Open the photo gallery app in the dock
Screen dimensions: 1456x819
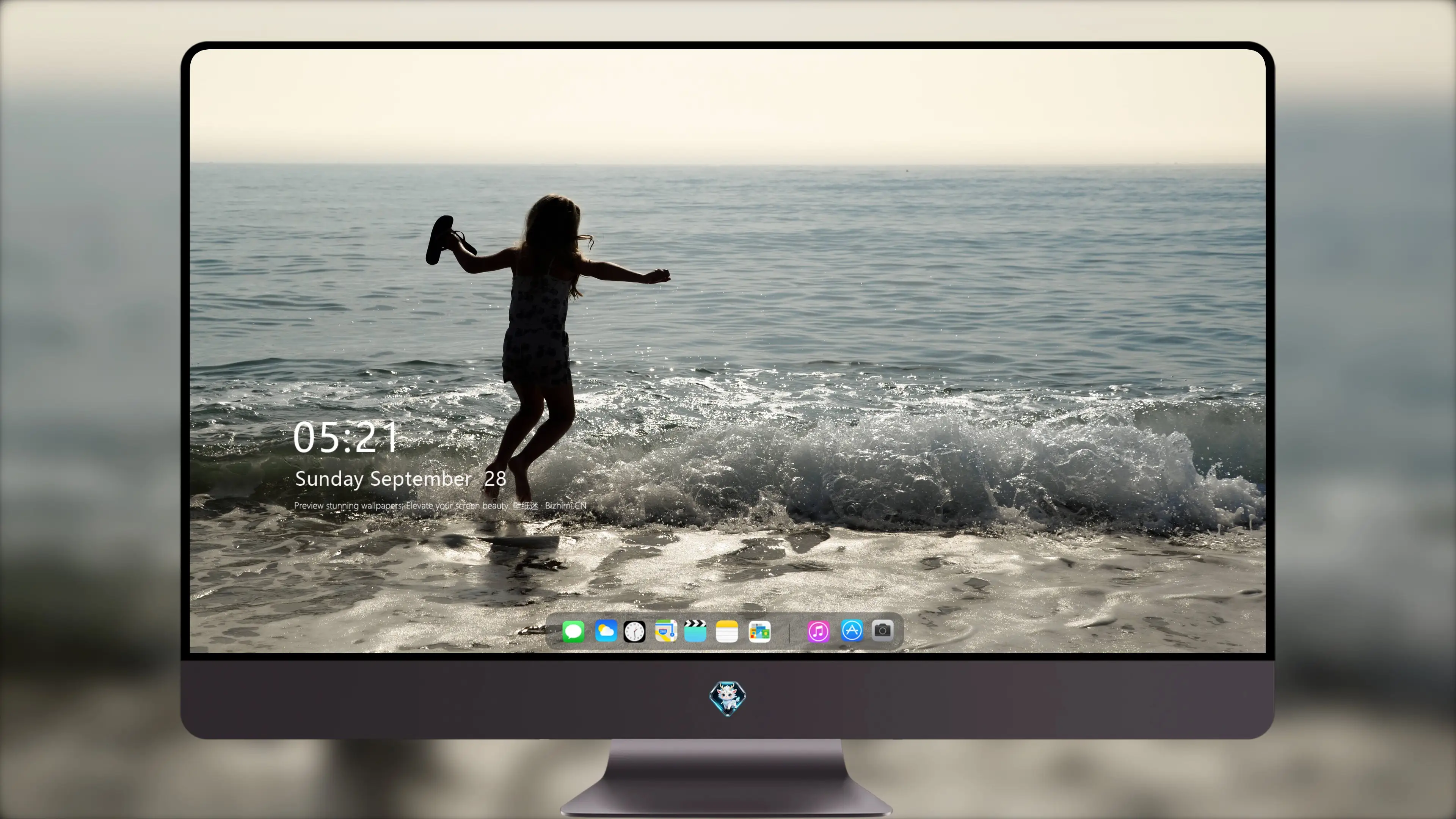pyautogui.click(x=759, y=631)
